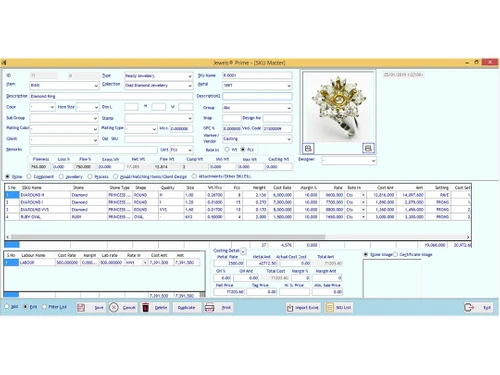Click the app icon in title bar
This screenshot has width=500, height=375.
(x=4, y=62)
